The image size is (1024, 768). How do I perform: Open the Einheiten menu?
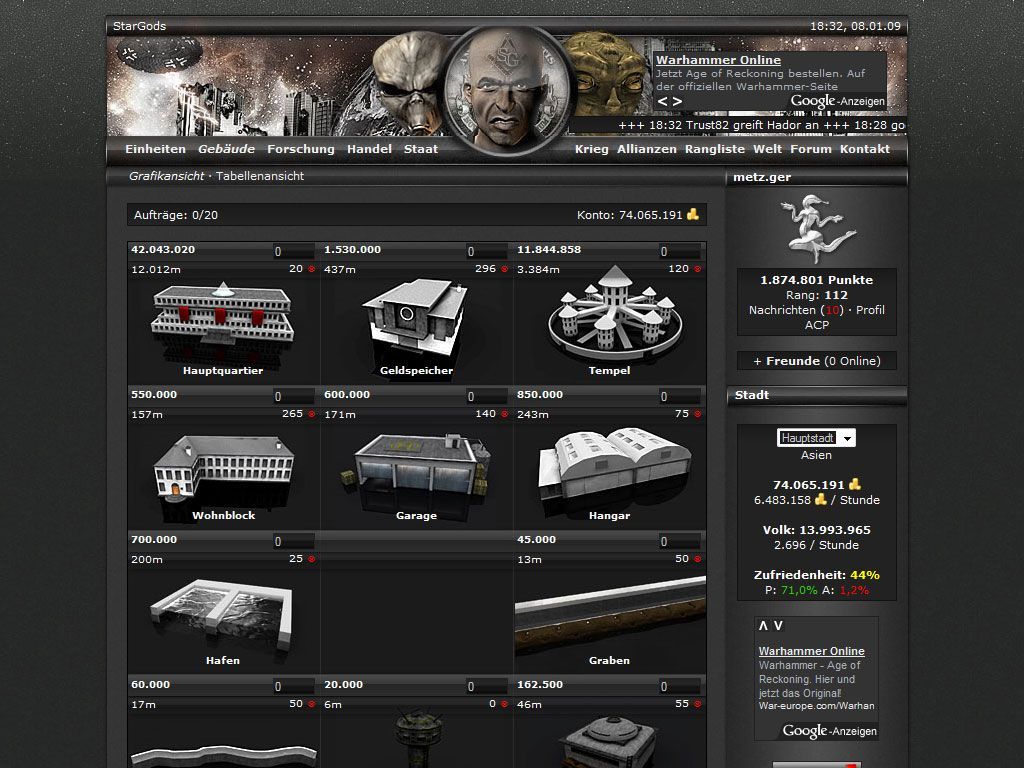[x=155, y=149]
